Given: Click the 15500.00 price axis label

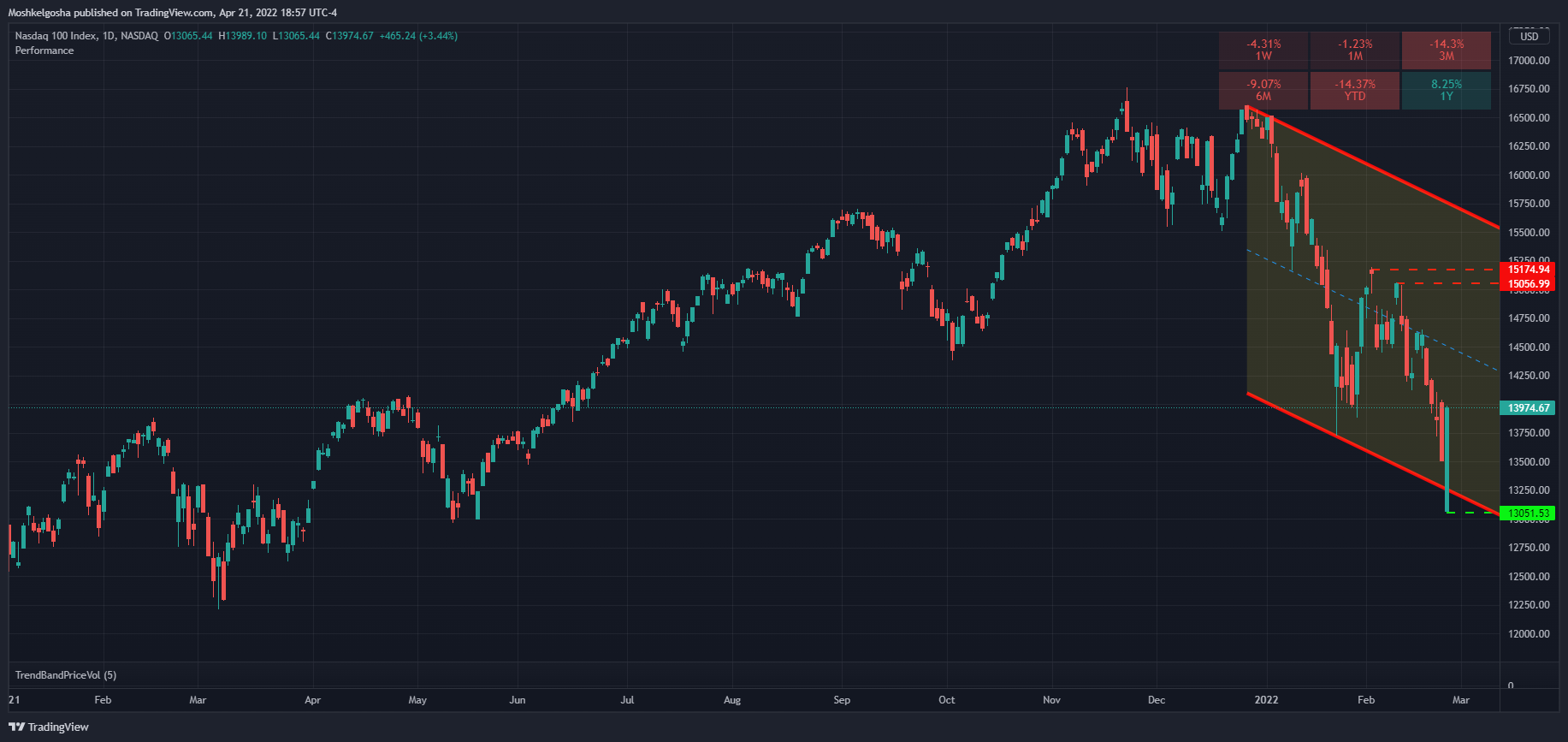Looking at the screenshot, I should (1529, 233).
